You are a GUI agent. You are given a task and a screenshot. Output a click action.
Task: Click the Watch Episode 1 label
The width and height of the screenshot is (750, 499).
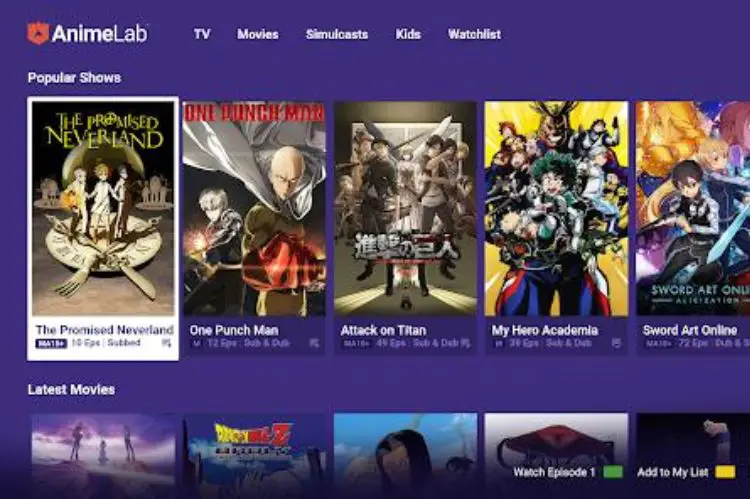click(554, 472)
